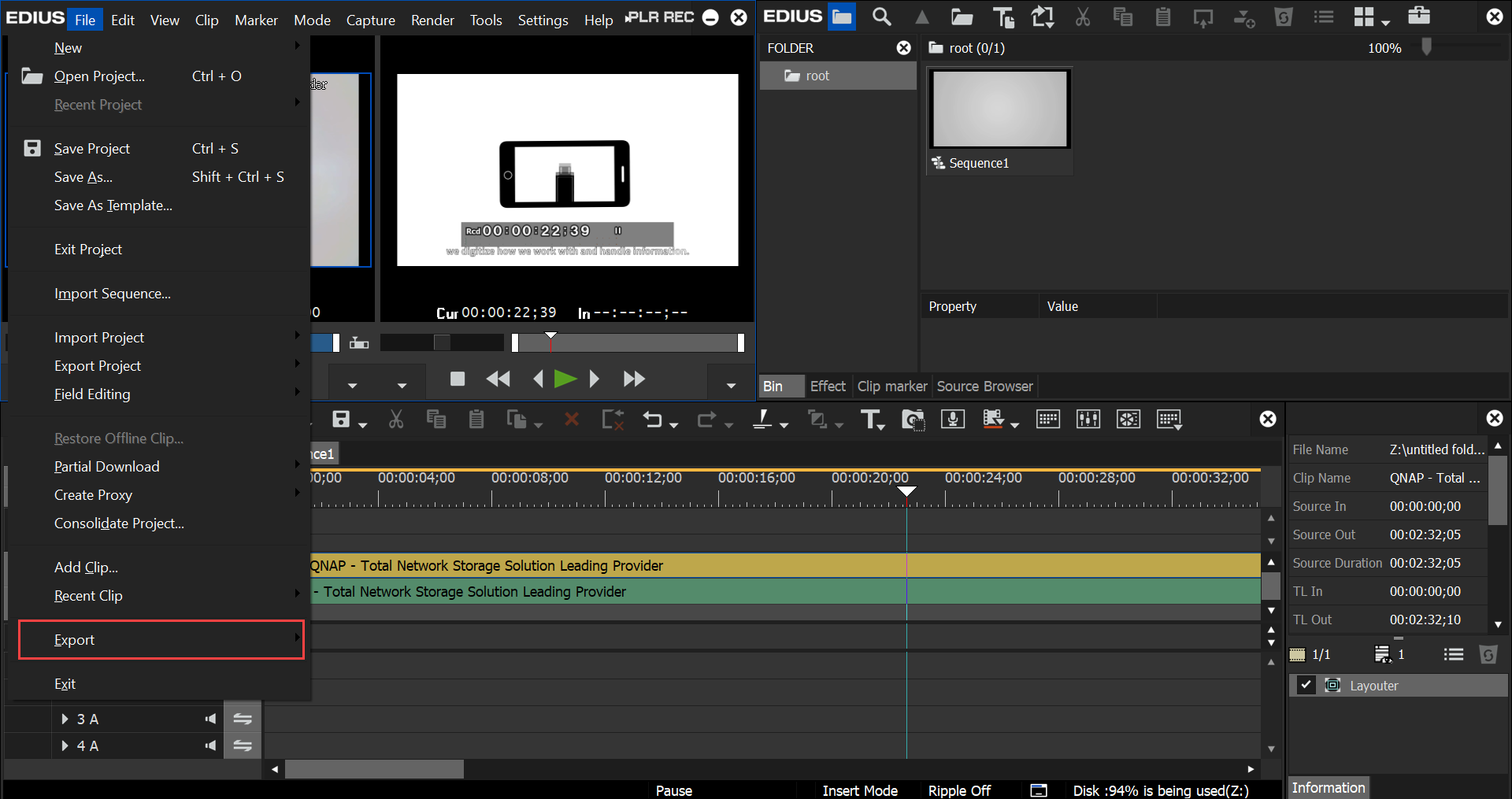This screenshot has width=1512, height=799.
Task: Expand the 4 A track
Action: pyautogui.click(x=65, y=745)
